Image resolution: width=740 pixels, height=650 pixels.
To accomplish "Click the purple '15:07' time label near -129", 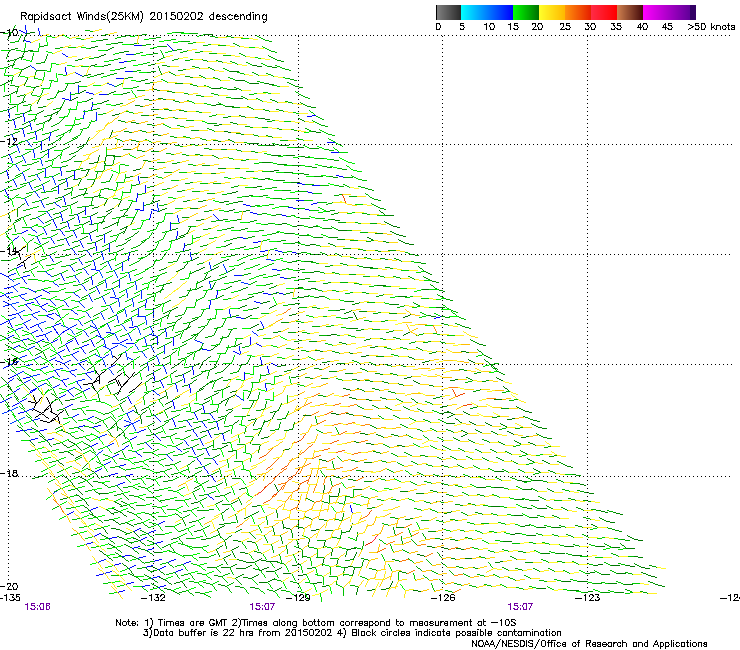I will click(x=262, y=607).
